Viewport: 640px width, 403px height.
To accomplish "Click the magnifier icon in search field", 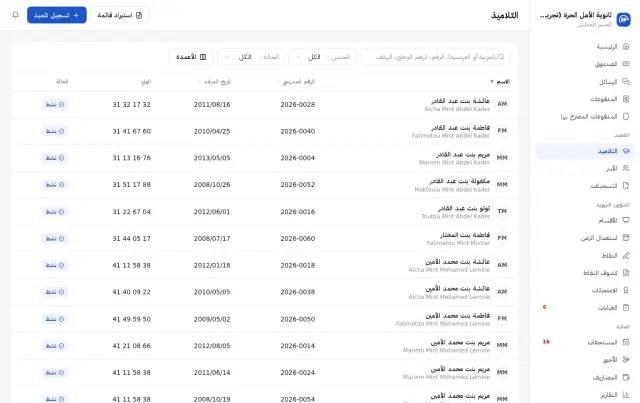I will point(501,57).
